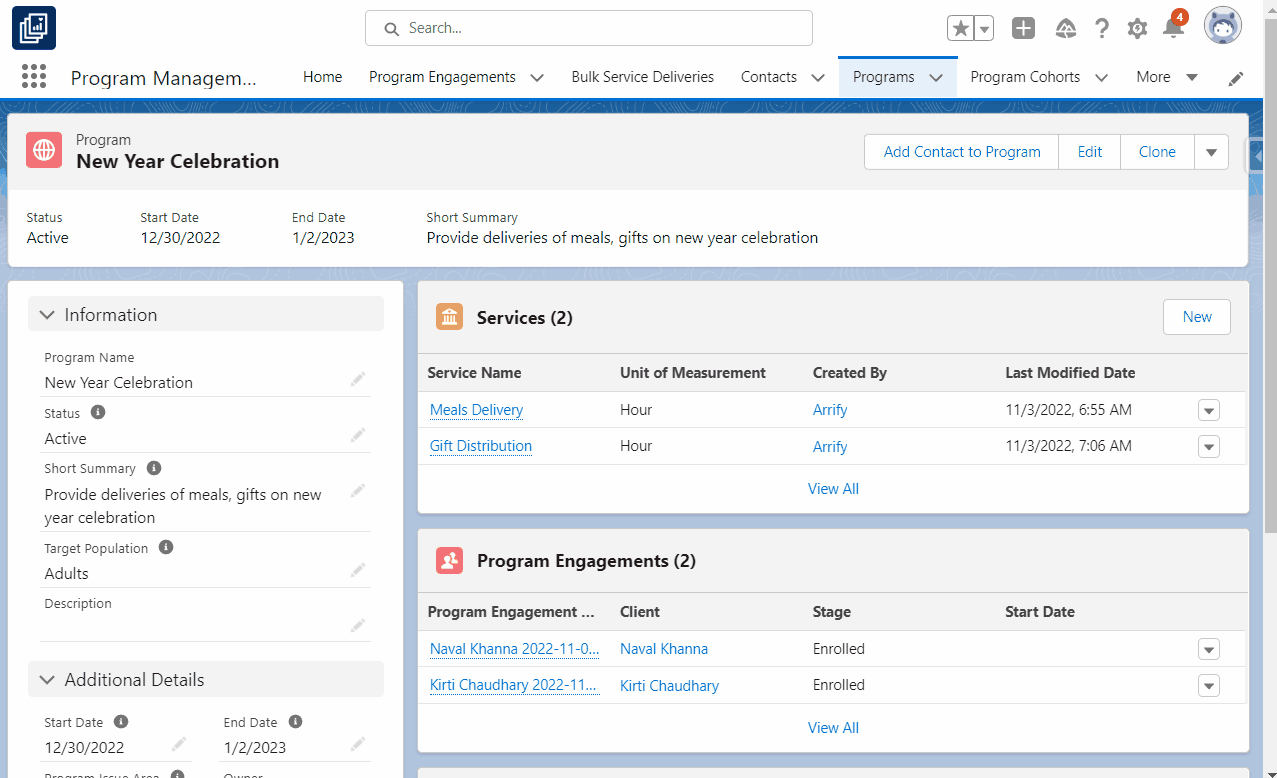Open row actions for Gift Distribution
The image size is (1277, 778).
pyautogui.click(x=1208, y=446)
